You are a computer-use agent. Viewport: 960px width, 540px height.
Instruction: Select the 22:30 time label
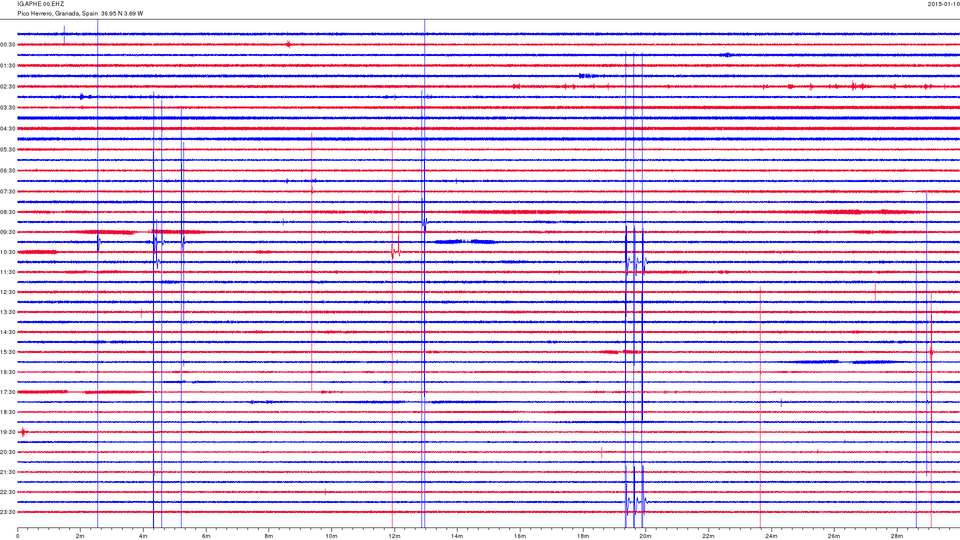[8, 492]
